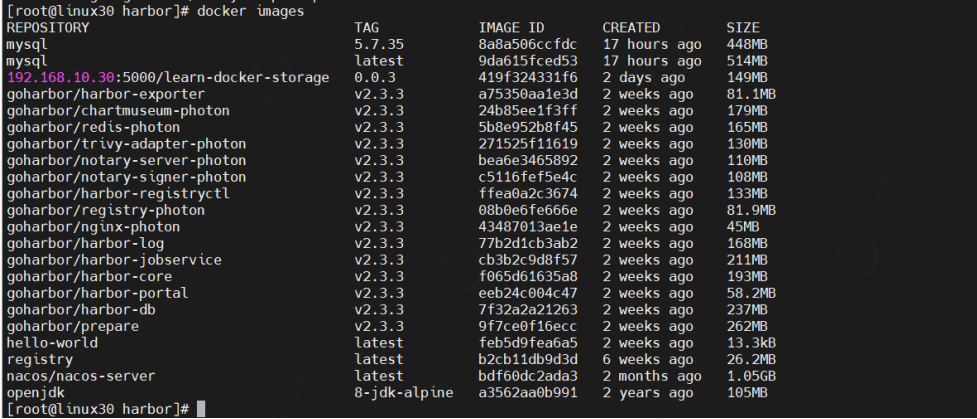Click the hello-world repository name
Image resolution: width=977 pixels, height=419 pixels.
click(x=52, y=343)
